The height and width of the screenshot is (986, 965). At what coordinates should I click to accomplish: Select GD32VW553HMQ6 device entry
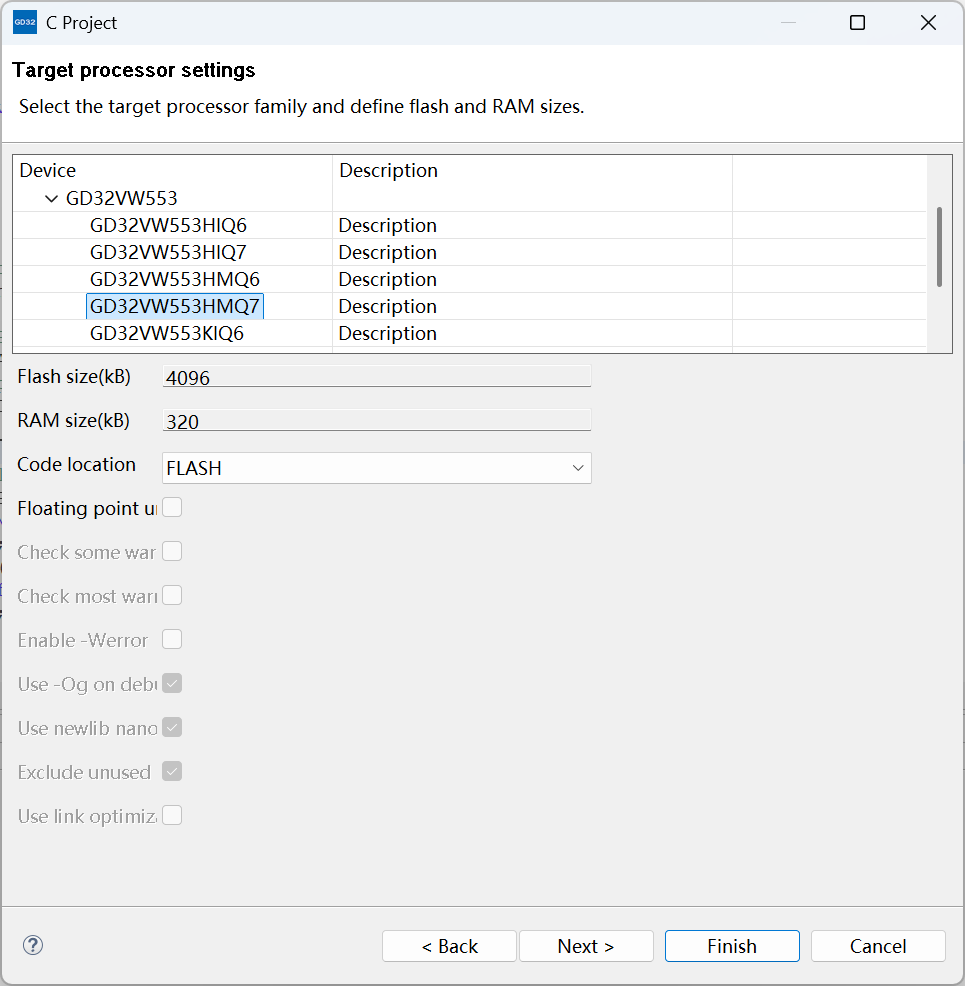pos(174,280)
